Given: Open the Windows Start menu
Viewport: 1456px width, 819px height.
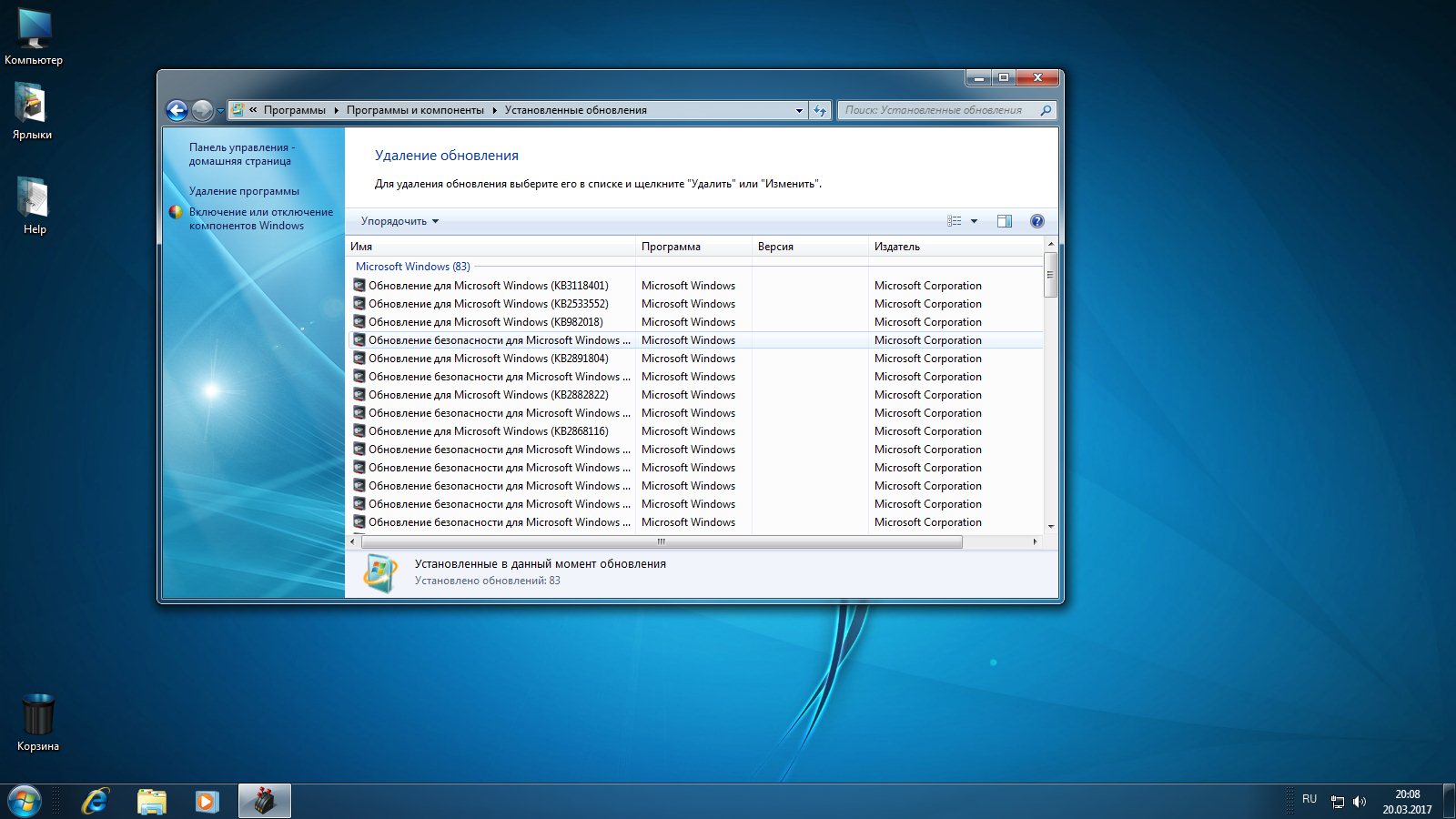Looking at the screenshot, I should [x=24, y=801].
